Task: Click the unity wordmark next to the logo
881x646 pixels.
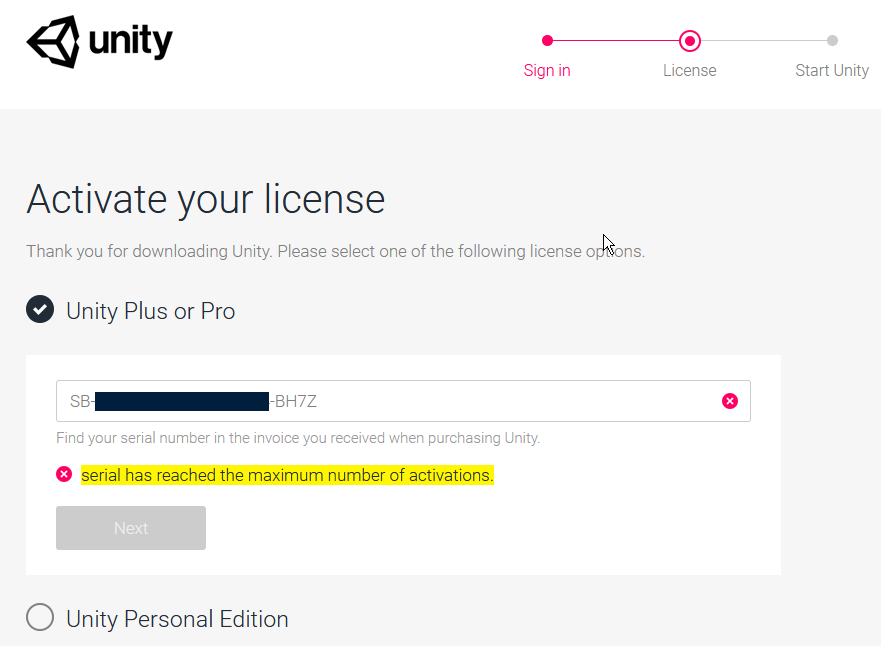Action: (x=130, y=41)
